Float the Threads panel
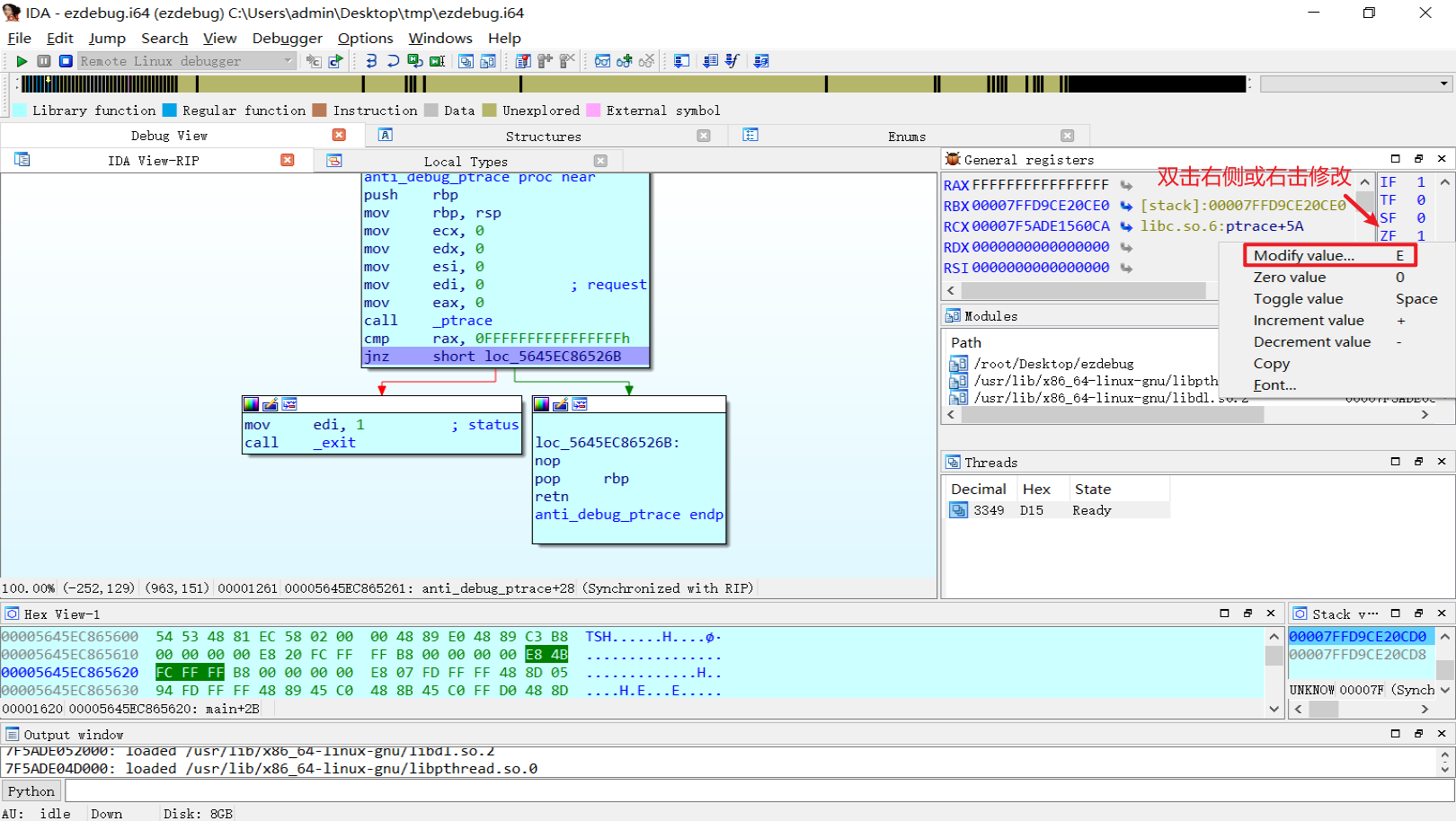This screenshot has width=1456, height=821. pyautogui.click(x=1419, y=462)
